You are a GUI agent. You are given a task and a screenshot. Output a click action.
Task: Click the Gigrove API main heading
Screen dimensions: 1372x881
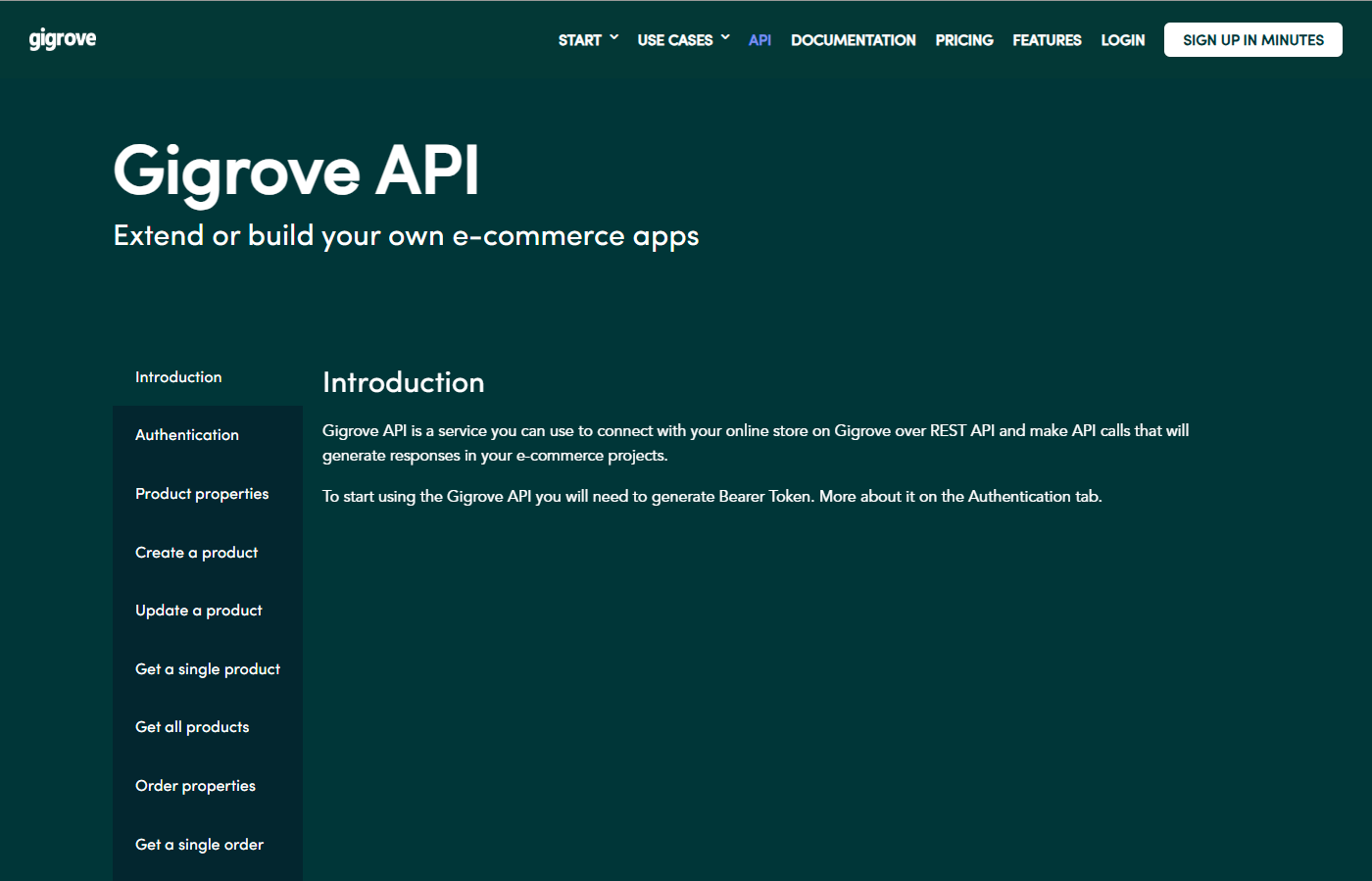coord(297,171)
